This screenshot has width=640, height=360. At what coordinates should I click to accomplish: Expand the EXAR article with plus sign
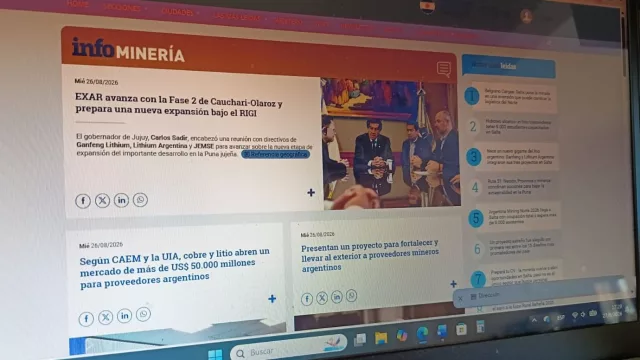[x=311, y=192]
